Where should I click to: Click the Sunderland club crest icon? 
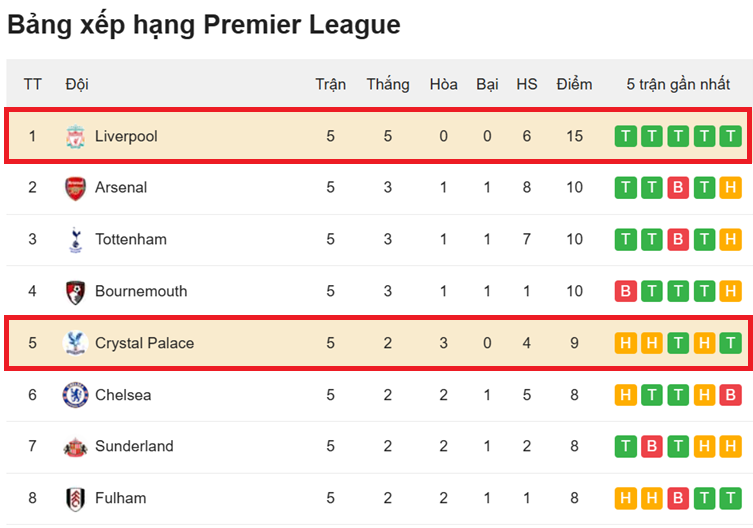75,447
